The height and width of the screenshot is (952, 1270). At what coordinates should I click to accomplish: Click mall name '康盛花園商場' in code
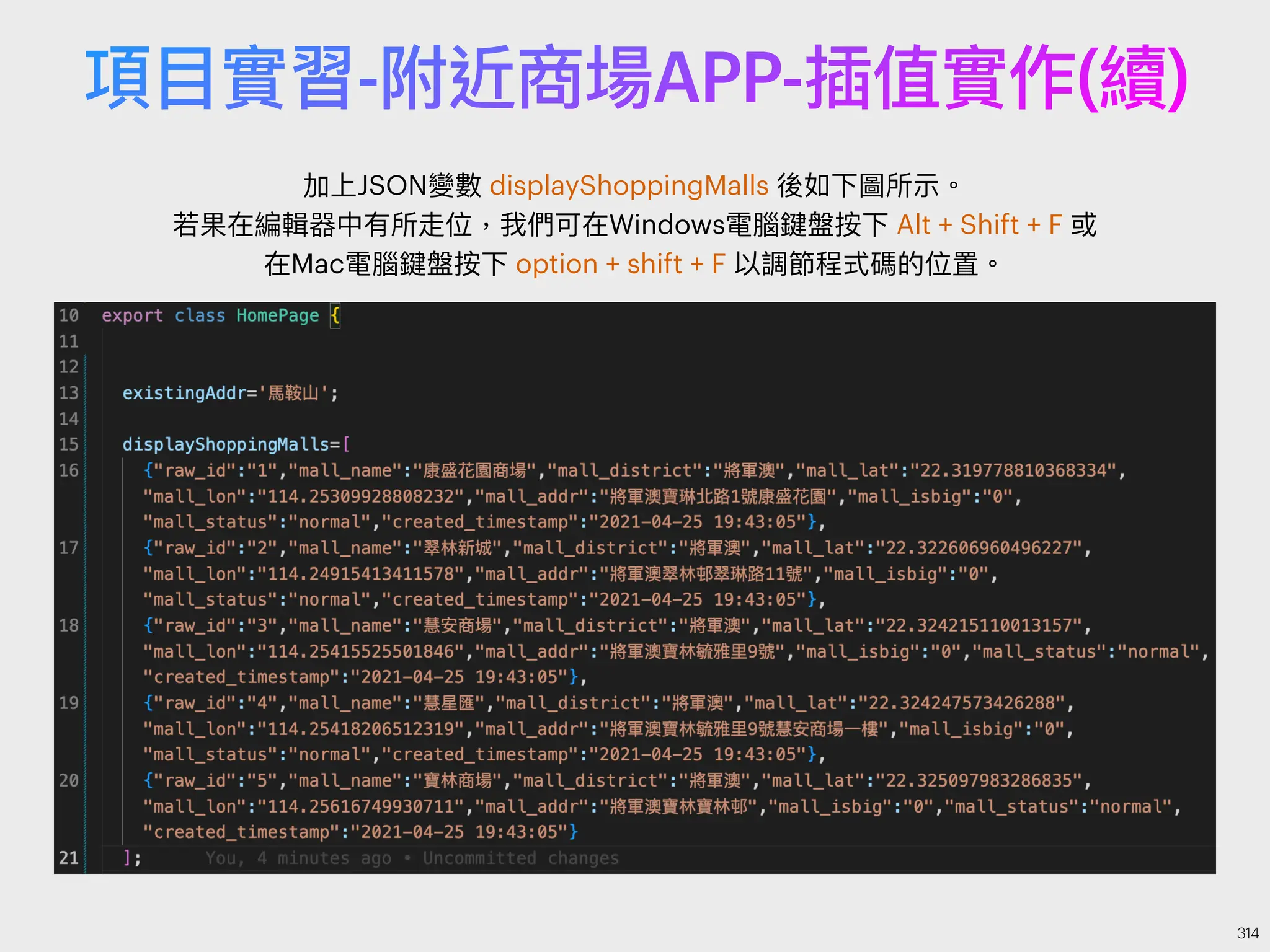tap(474, 470)
